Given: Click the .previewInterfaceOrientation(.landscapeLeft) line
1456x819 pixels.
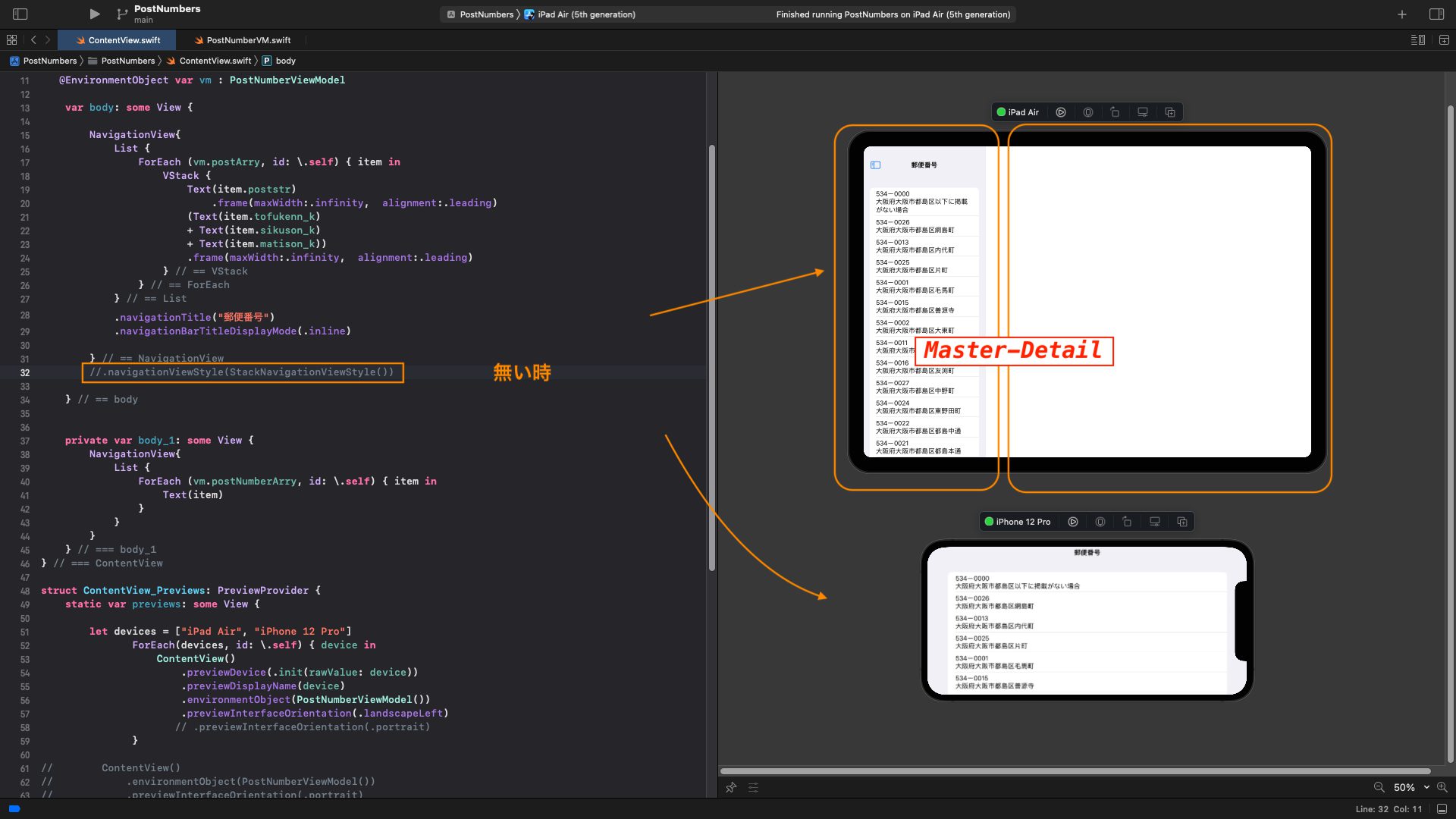Looking at the screenshot, I should point(315,713).
